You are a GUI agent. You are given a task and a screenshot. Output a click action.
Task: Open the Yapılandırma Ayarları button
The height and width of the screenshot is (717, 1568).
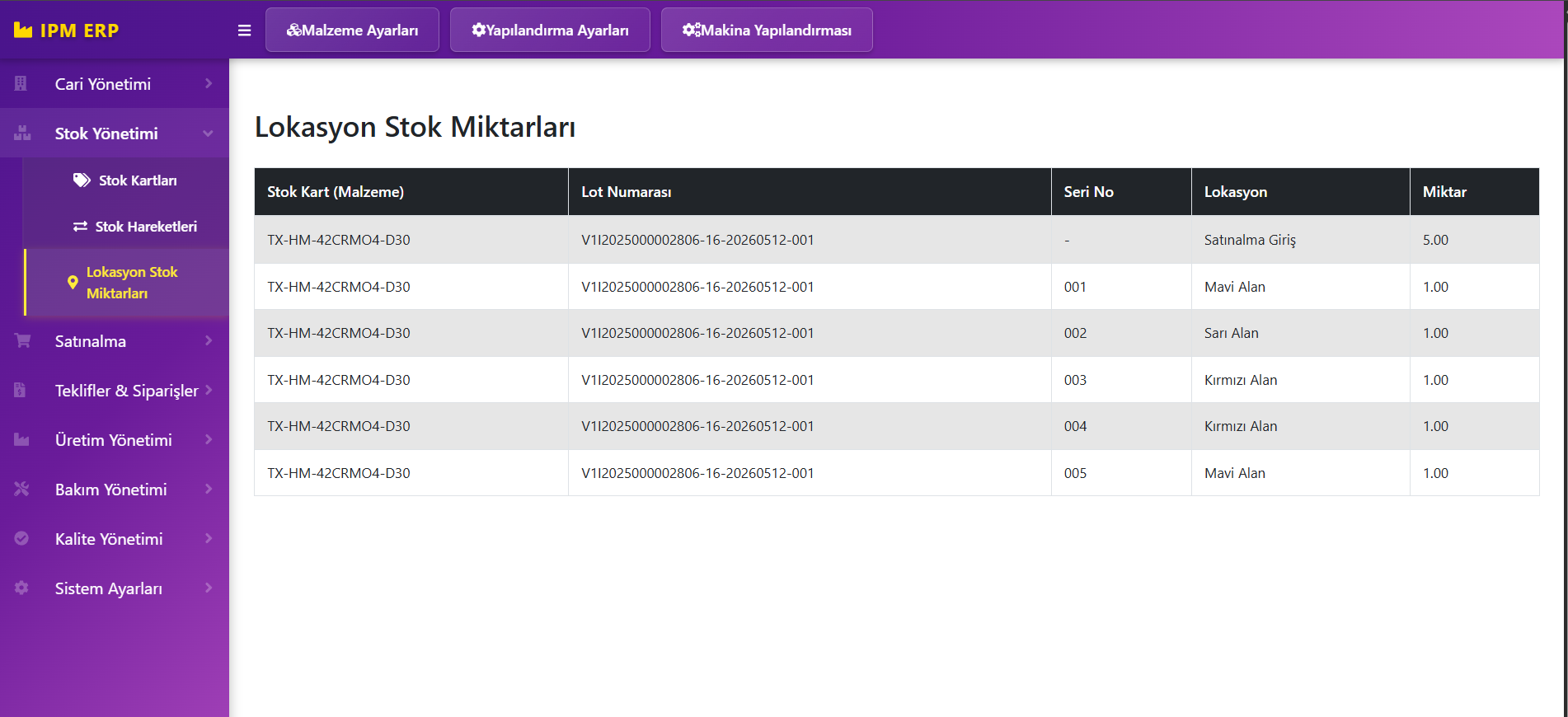(x=550, y=30)
